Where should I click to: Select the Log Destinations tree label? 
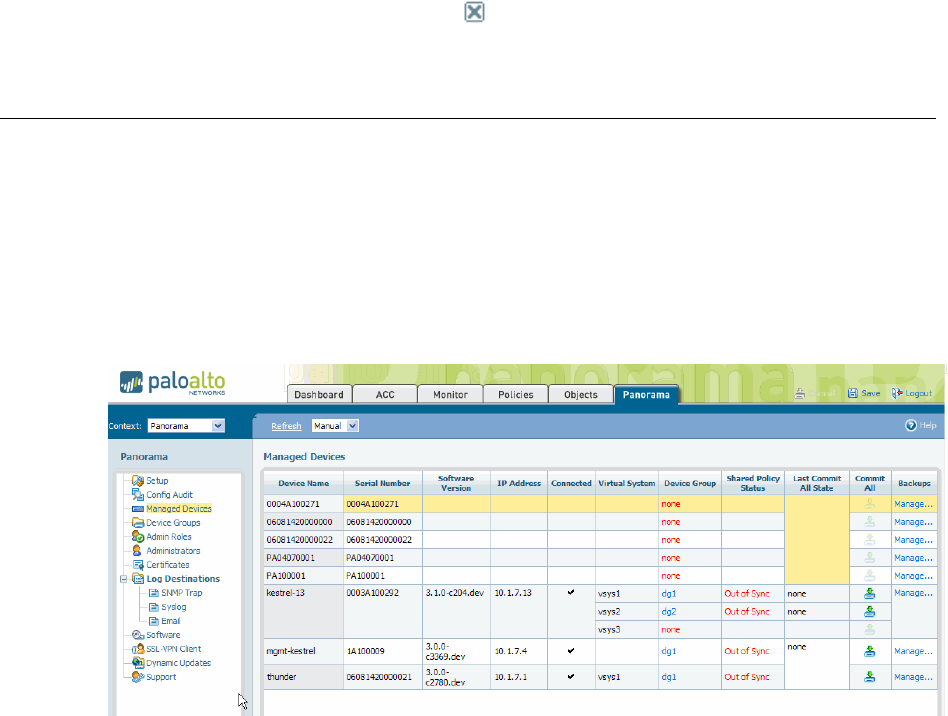[183, 579]
